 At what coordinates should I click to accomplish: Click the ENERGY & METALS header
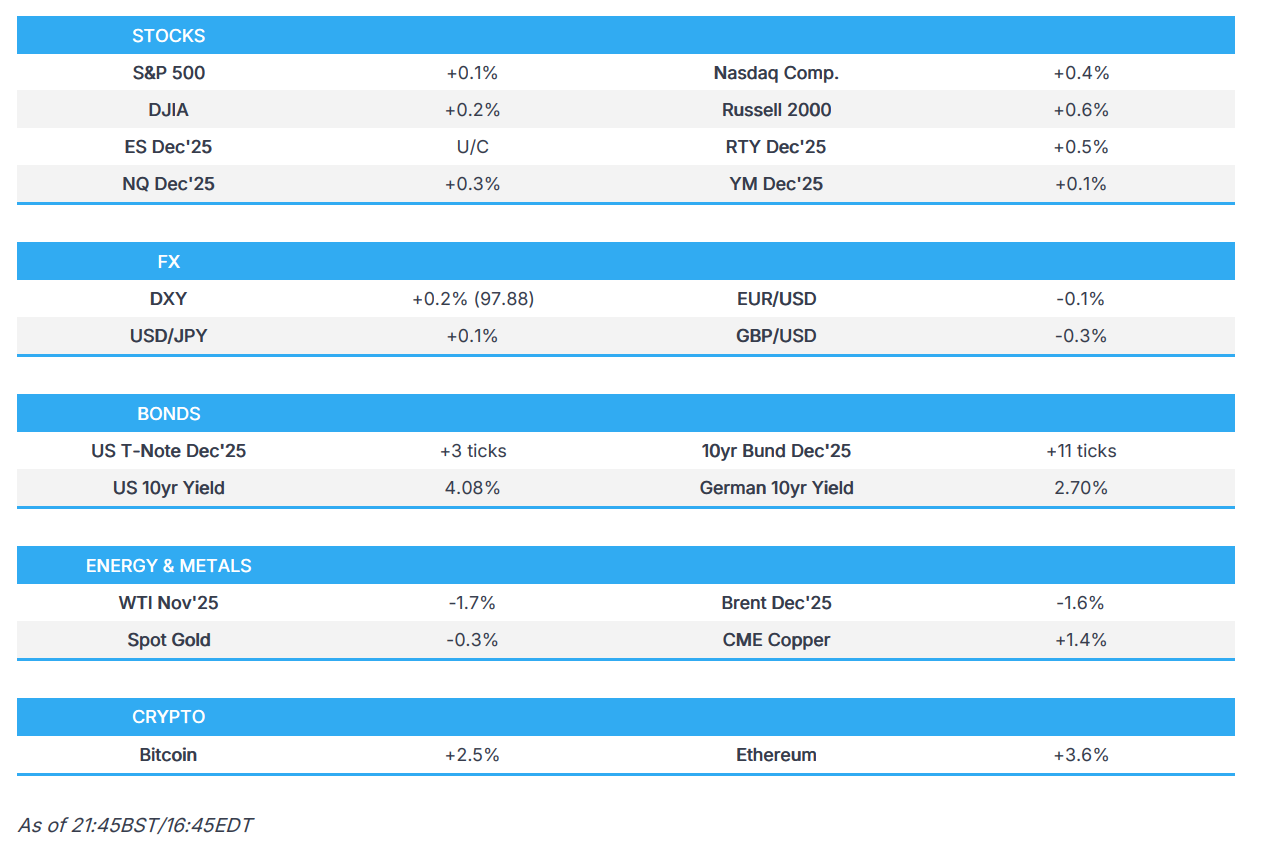tap(168, 566)
